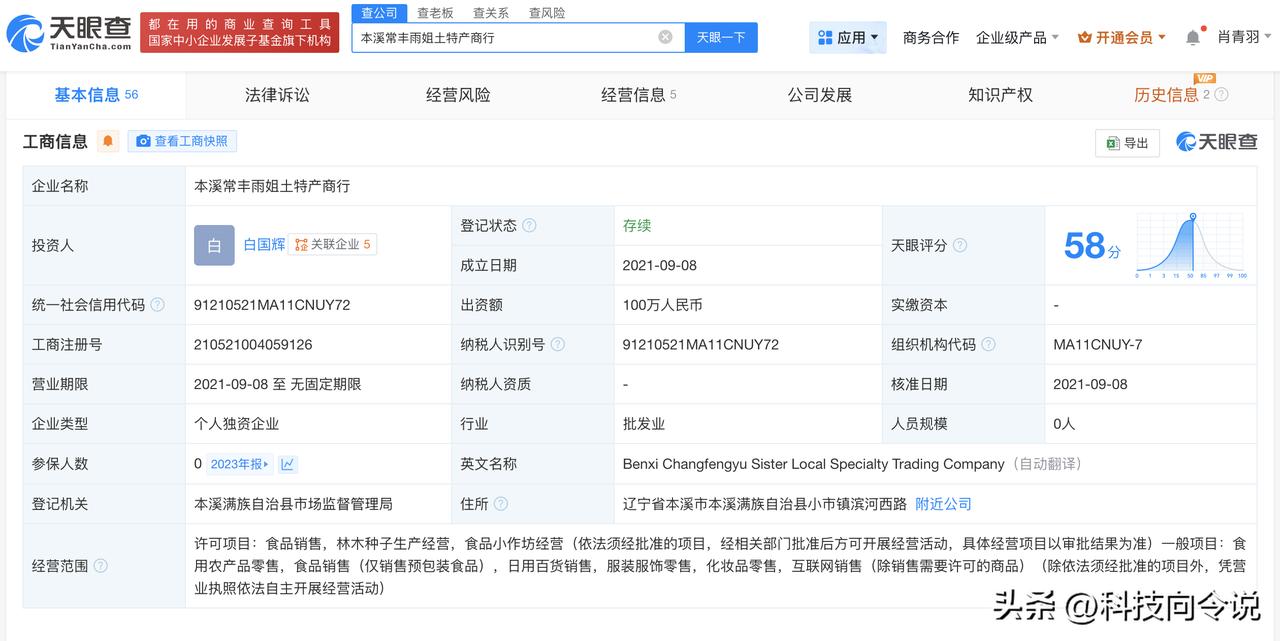Click the 批发业 industry value
Screen dimensions: 1280x641
pyautogui.click(x=643, y=424)
